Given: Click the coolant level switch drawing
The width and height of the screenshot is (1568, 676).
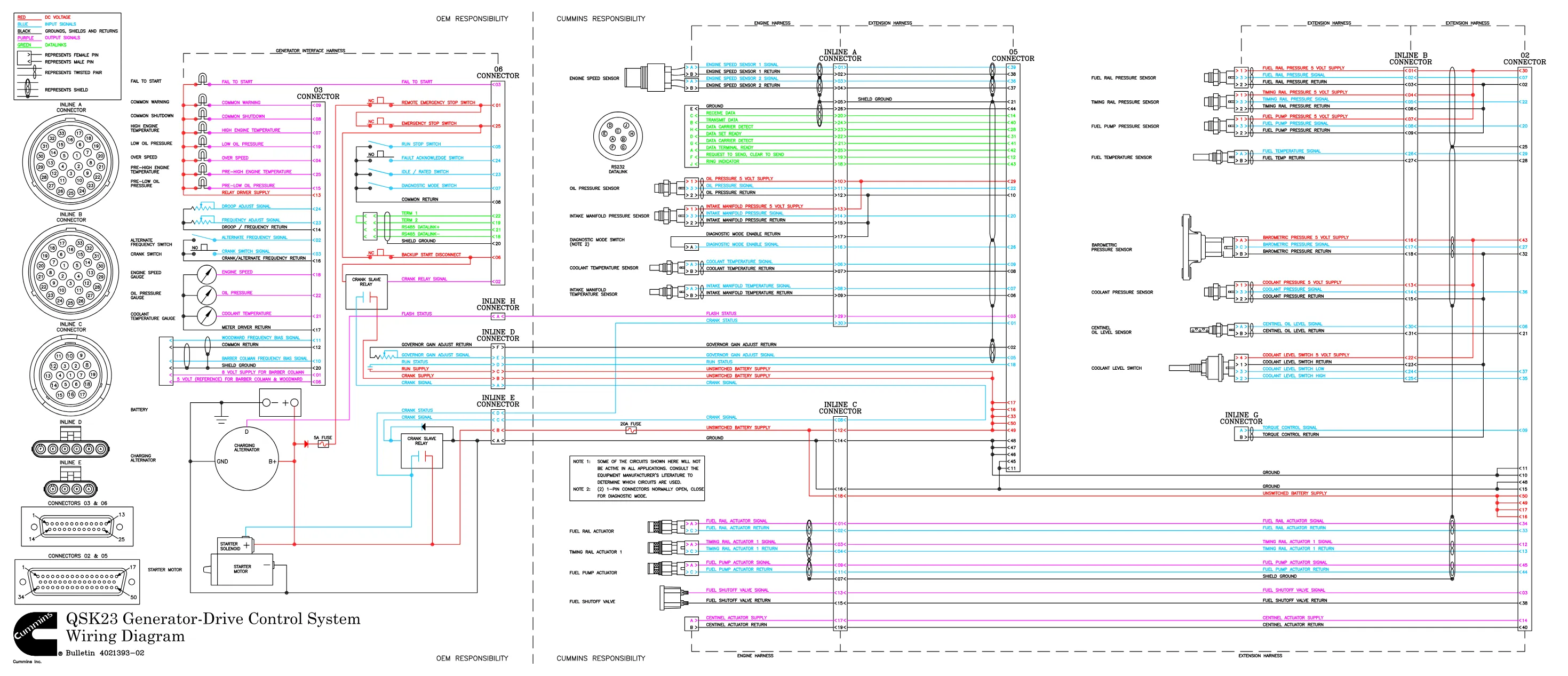Looking at the screenshot, I should pos(1201,368).
